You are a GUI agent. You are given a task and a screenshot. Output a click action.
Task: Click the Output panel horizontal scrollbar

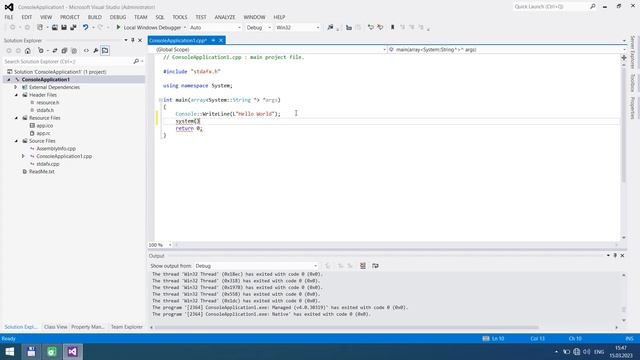tap(347, 327)
